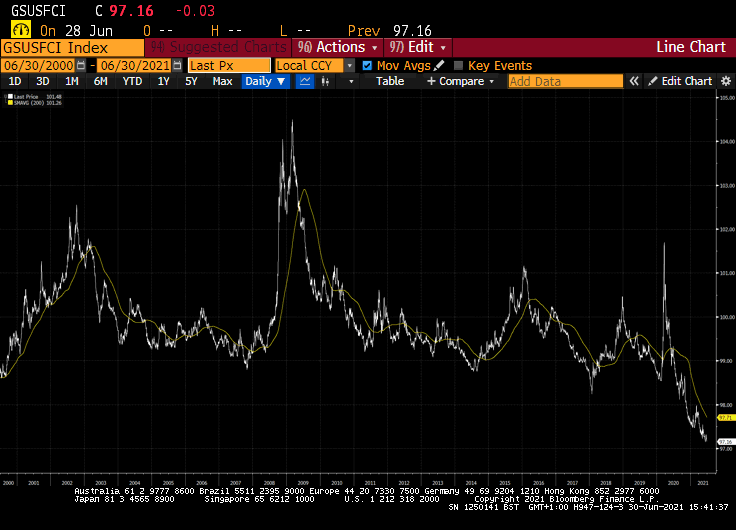This screenshot has width=736, height=530.
Task: Click the red 97.16 closing price
Action: (x=131, y=10)
